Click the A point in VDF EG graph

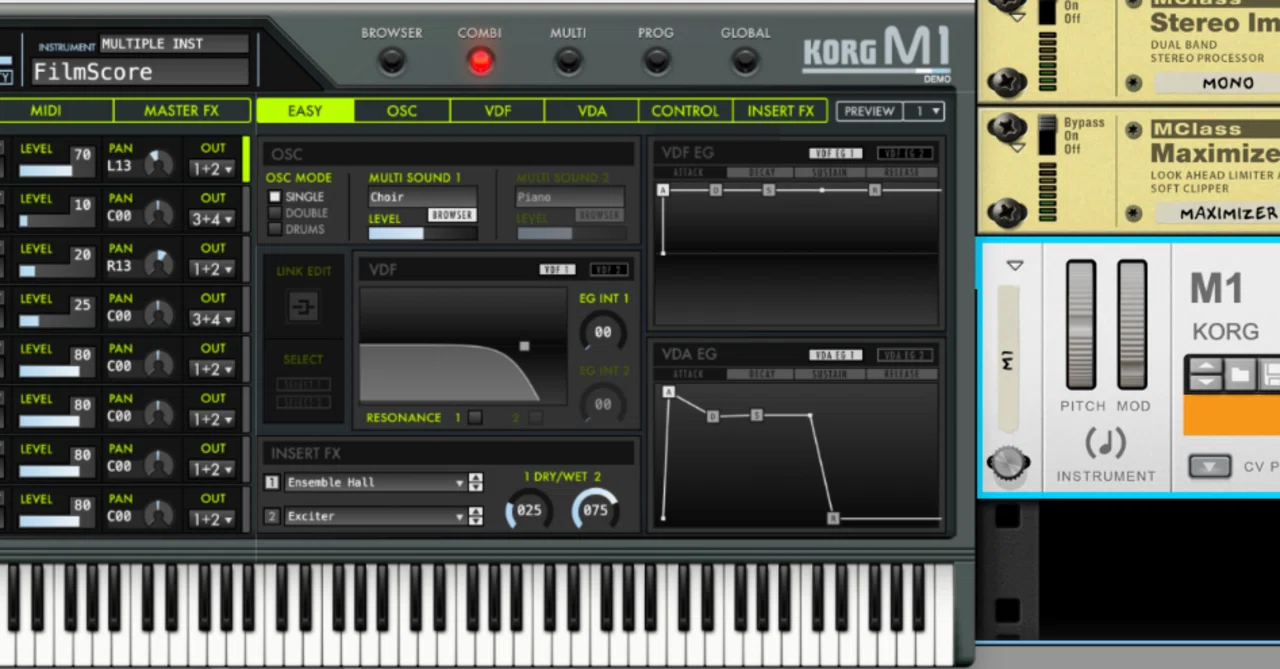coord(663,190)
